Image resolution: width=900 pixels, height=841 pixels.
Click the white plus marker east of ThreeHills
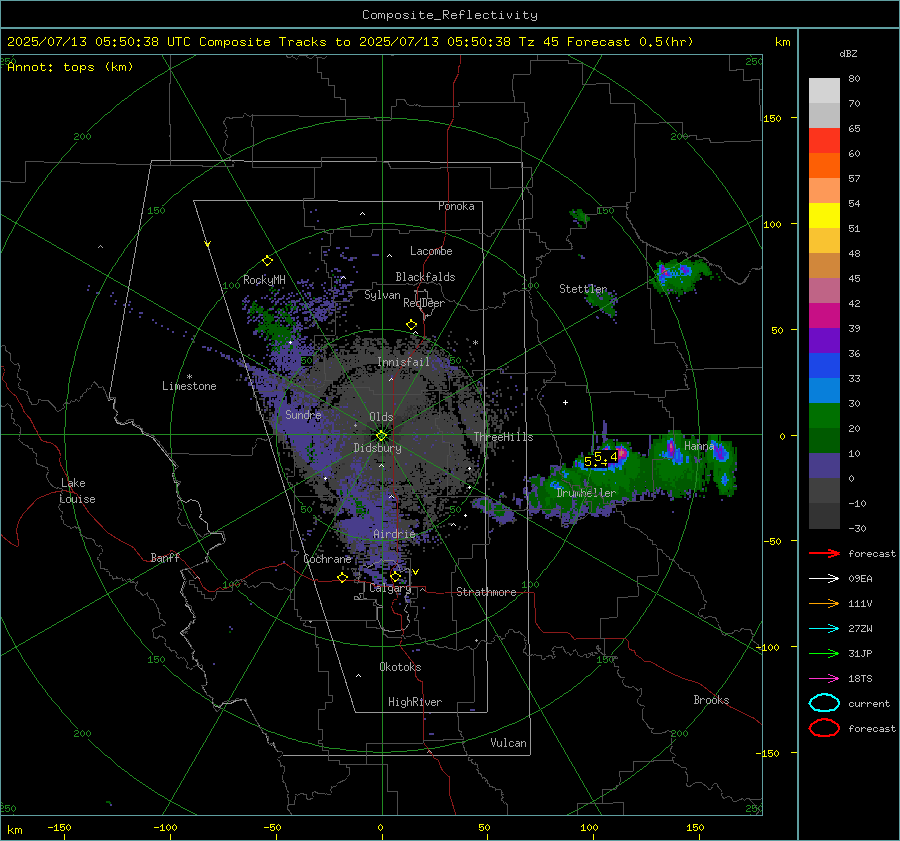565,402
